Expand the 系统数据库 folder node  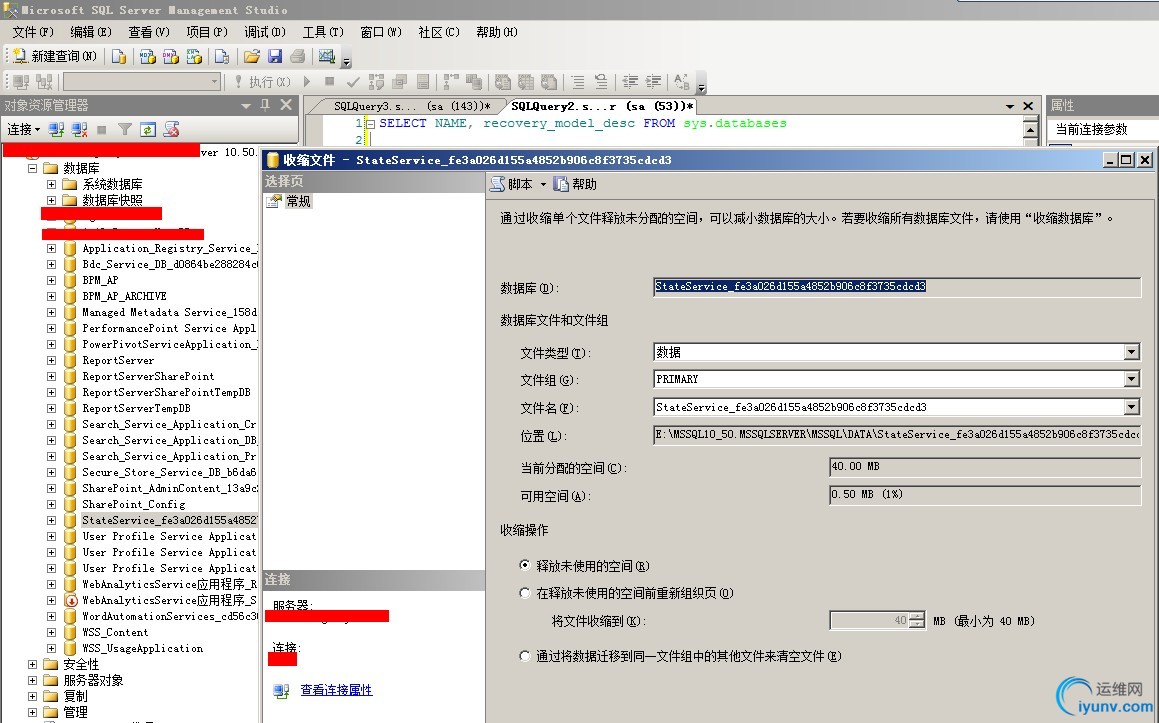coord(51,184)
